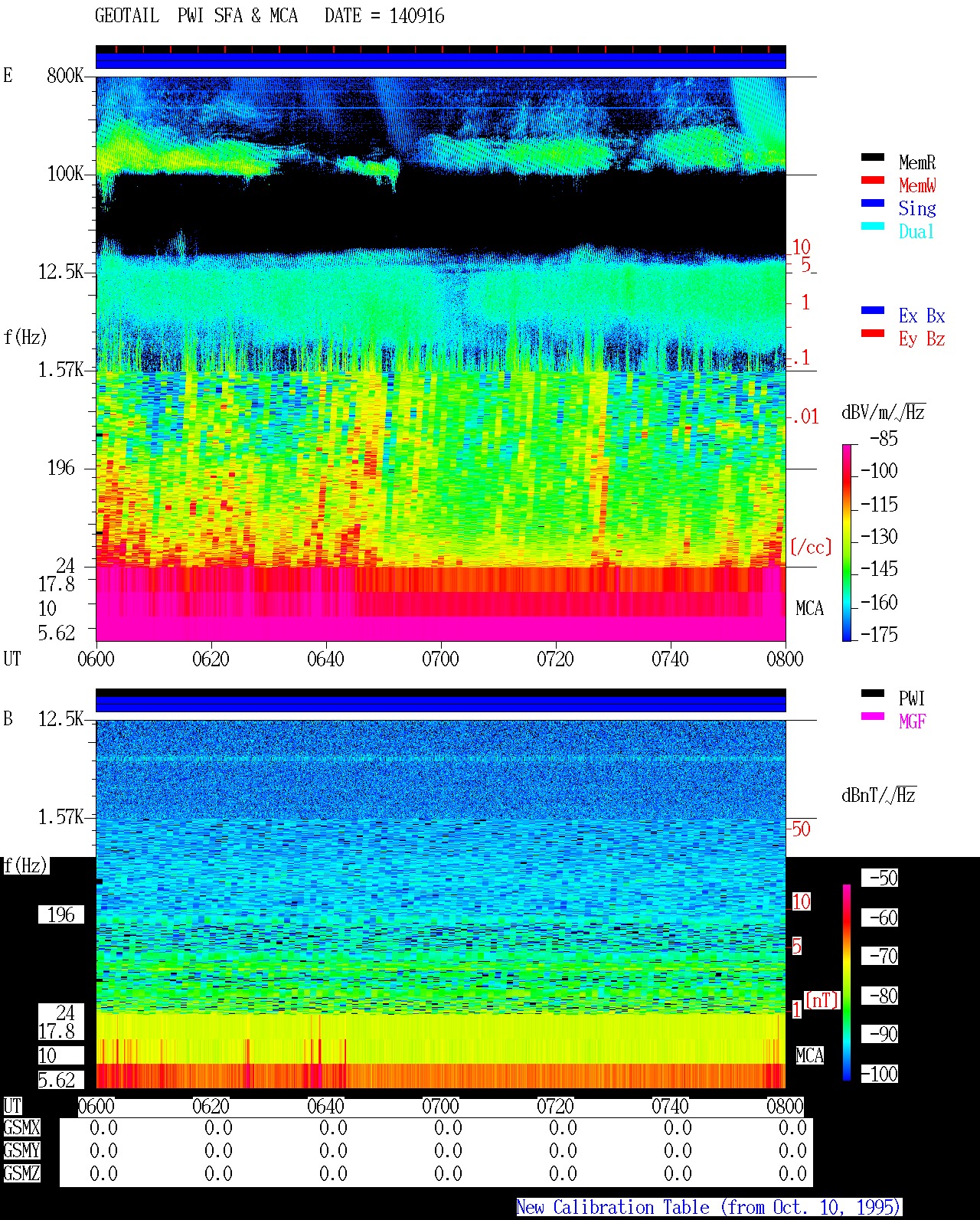This screenshot has width=980, height=1220.
Task: Click the GSMX row label
Action: (21, 1128)
